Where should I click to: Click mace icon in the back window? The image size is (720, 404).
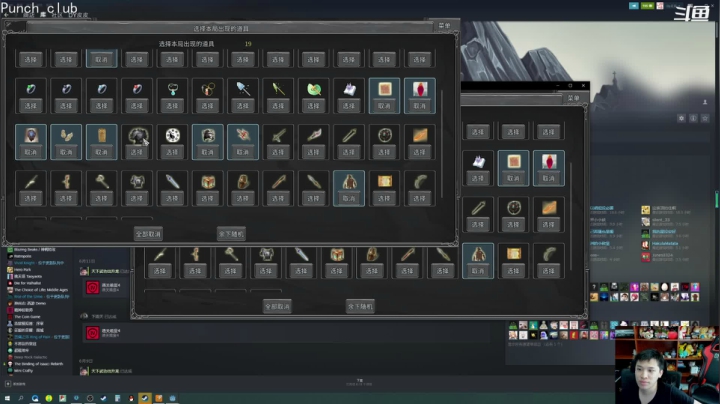231,254
